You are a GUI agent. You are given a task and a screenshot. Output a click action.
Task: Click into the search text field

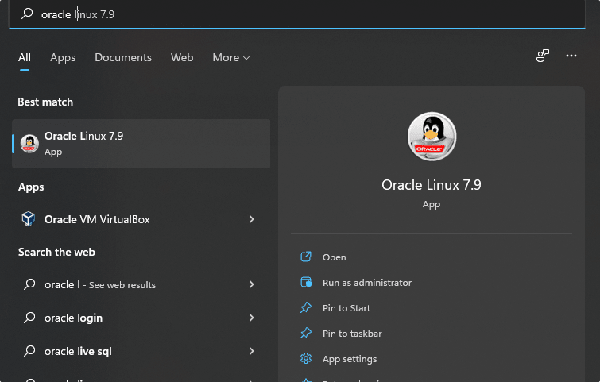coord(297,14)
